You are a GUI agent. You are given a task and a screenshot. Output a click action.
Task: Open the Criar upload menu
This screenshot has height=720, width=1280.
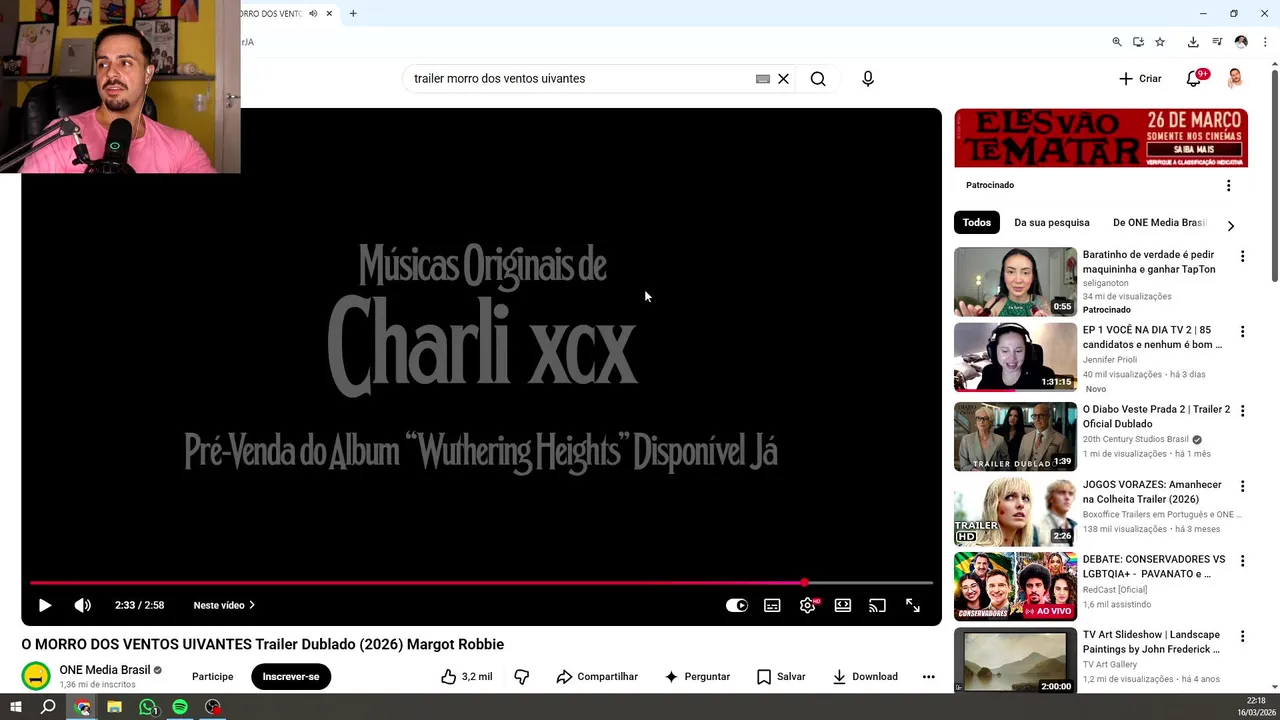(1140, 78)
